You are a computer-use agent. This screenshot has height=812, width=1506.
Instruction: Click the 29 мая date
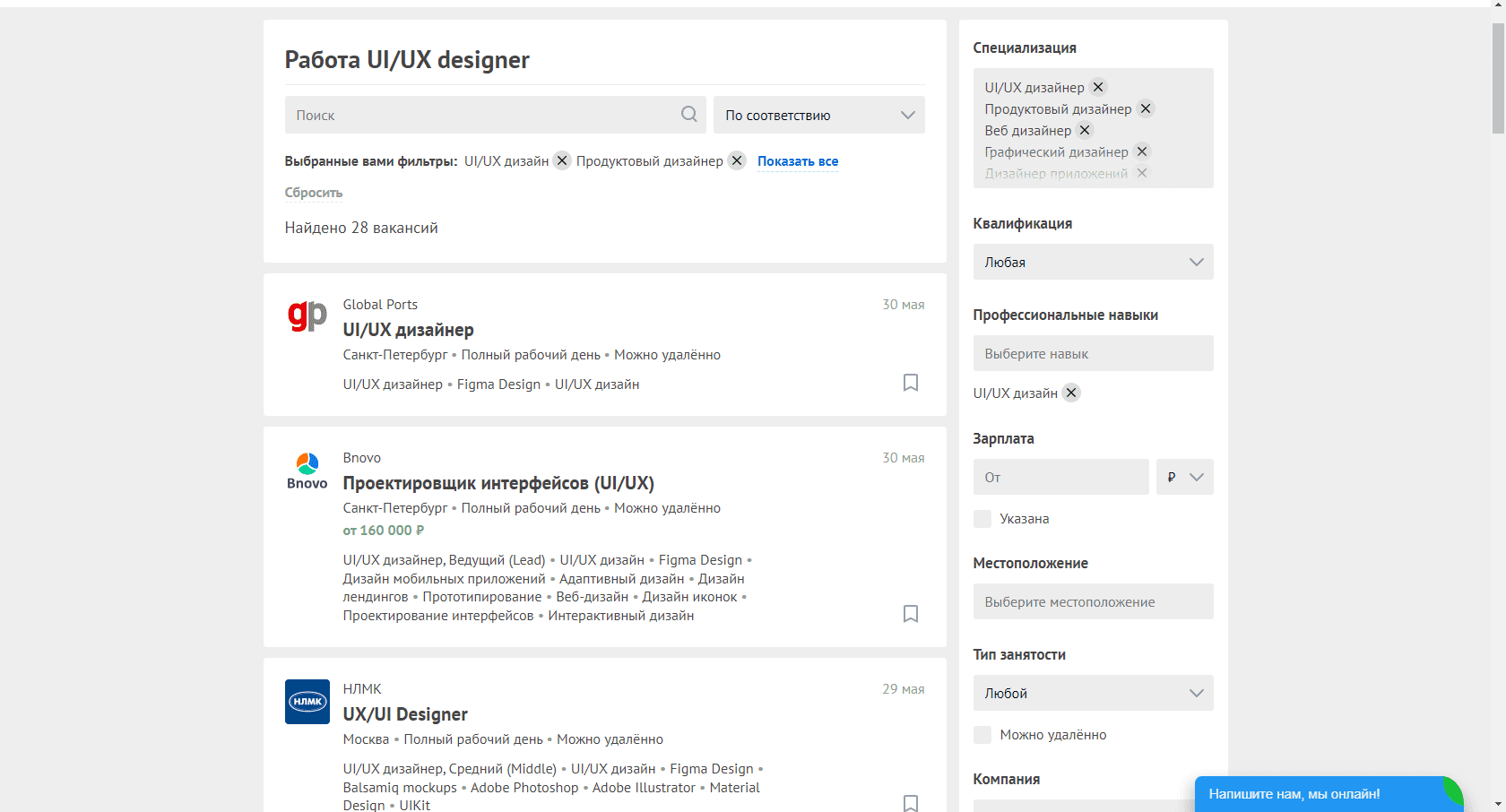pos(904,689)
